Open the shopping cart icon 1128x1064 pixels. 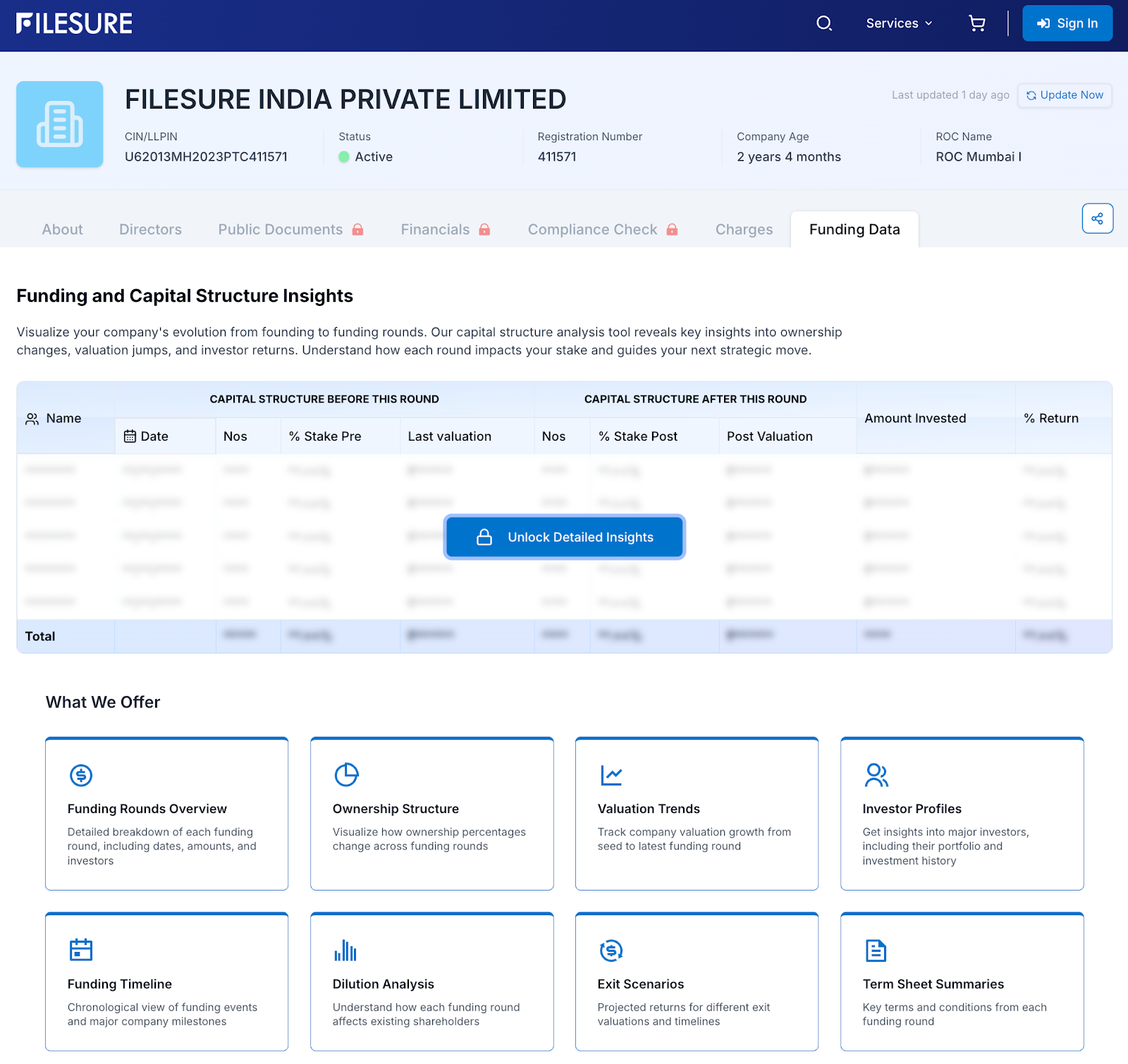click(x=977, y=23)
